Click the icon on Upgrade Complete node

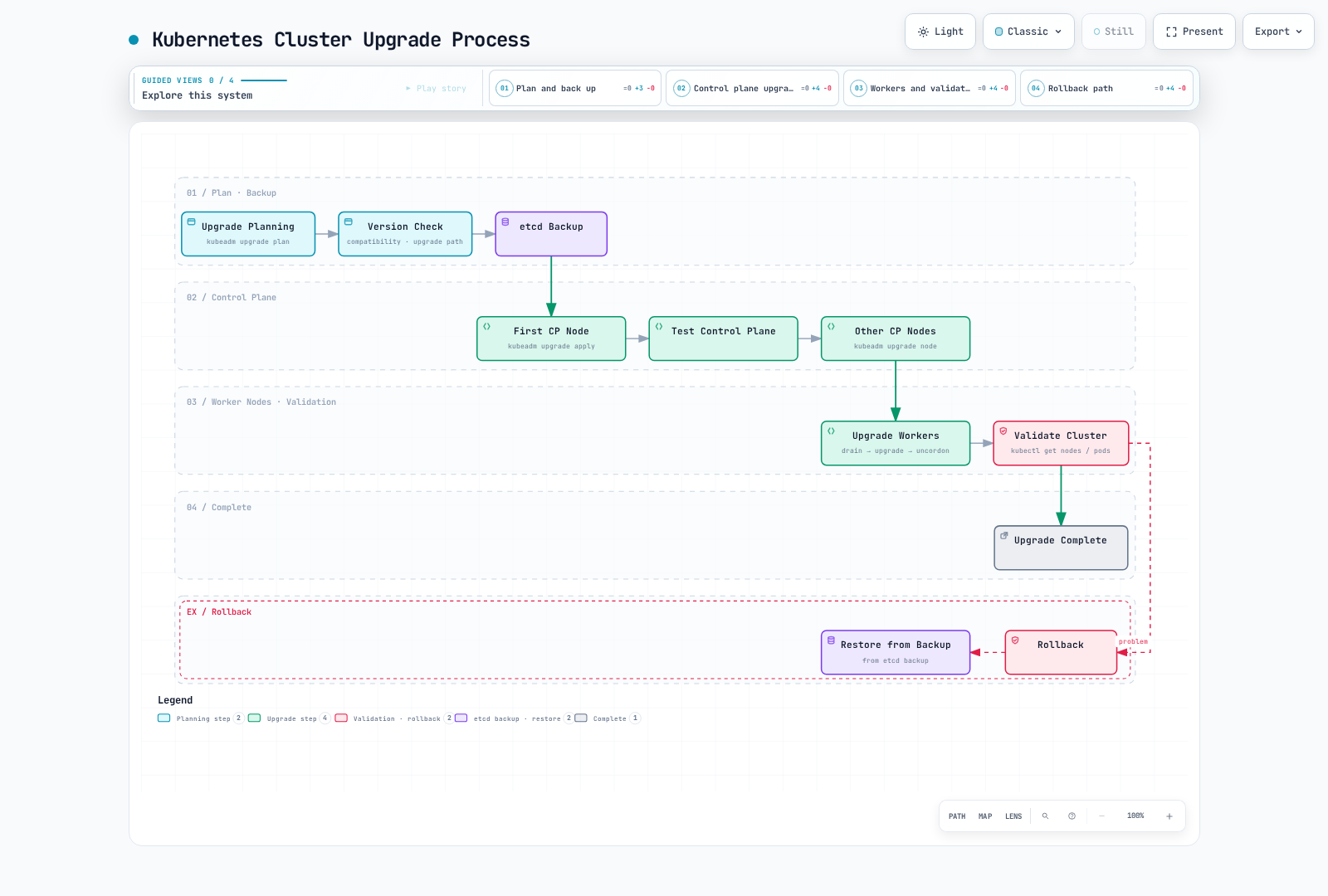(x=1003, y=536)
